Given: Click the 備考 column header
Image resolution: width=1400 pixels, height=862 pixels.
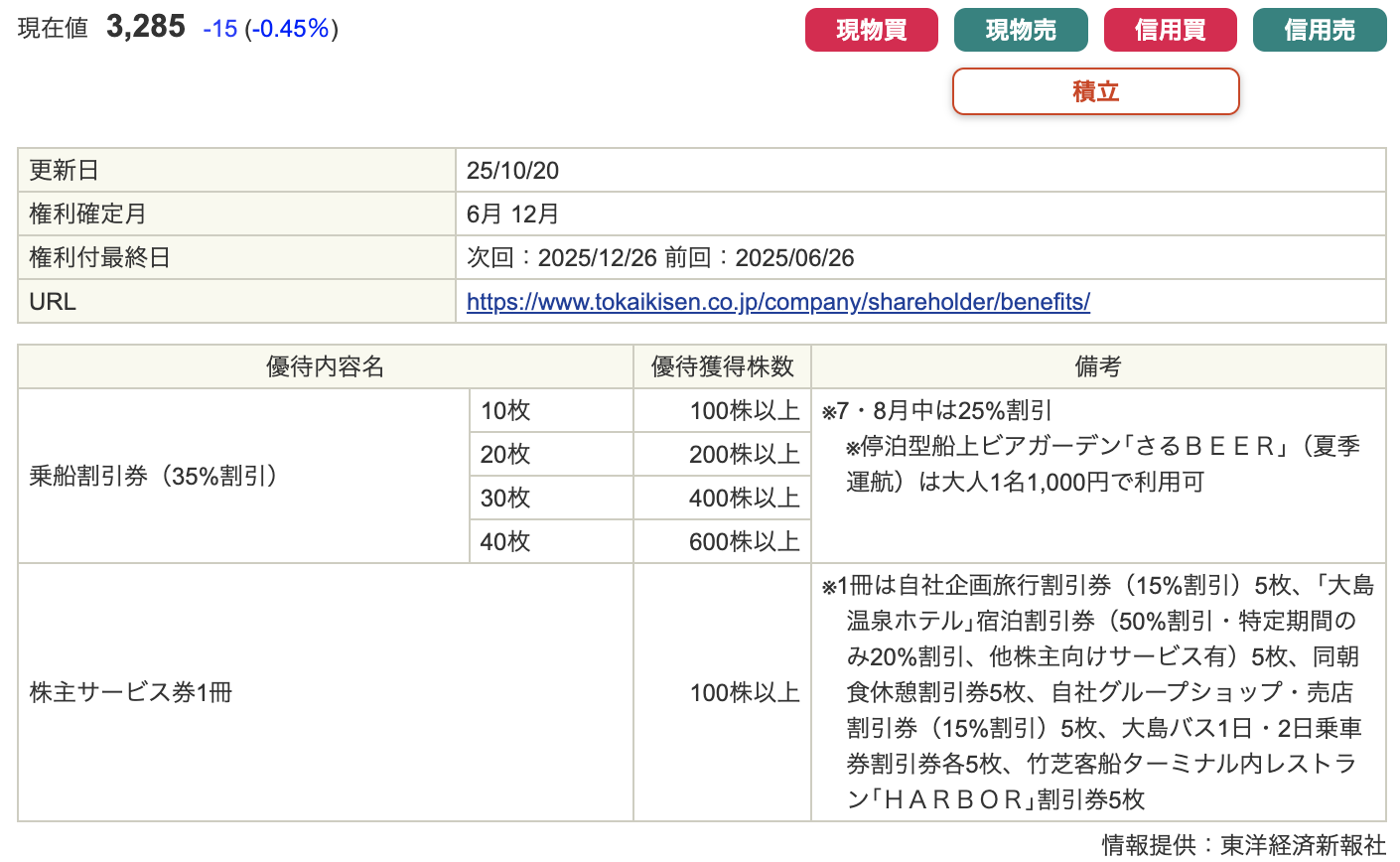Looking at the screenshot, I should (1097, 367).
